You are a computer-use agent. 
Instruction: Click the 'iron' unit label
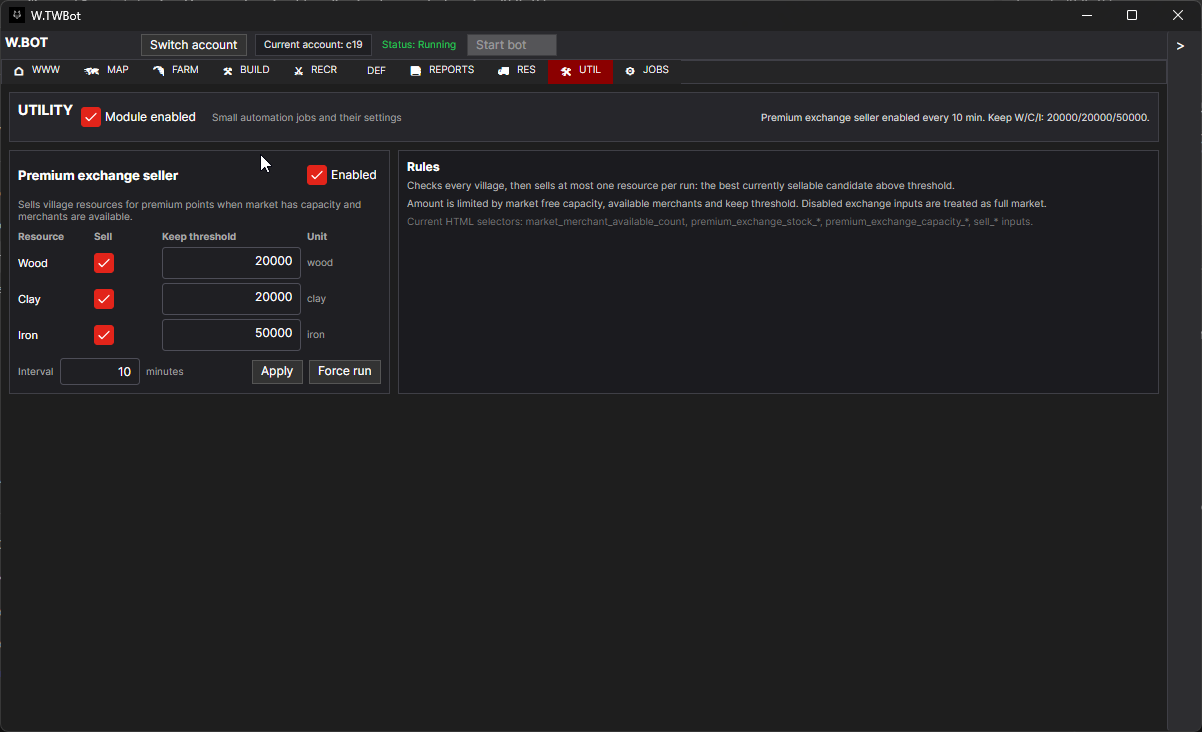click(x=316, y=335)
